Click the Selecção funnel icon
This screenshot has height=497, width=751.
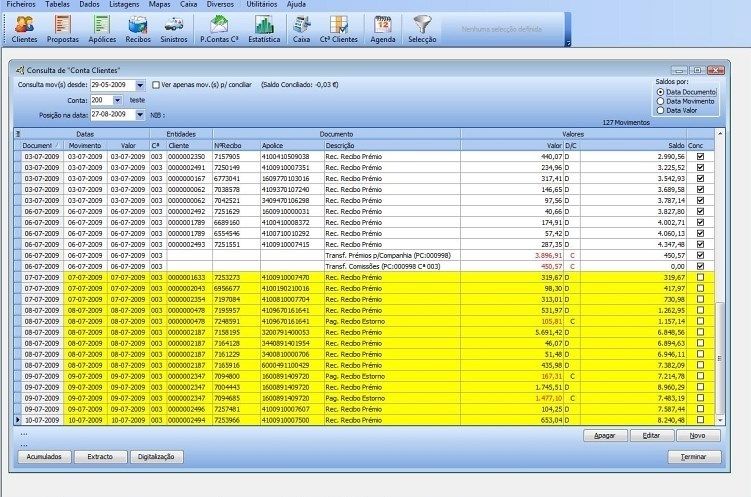tap(423, 27)
